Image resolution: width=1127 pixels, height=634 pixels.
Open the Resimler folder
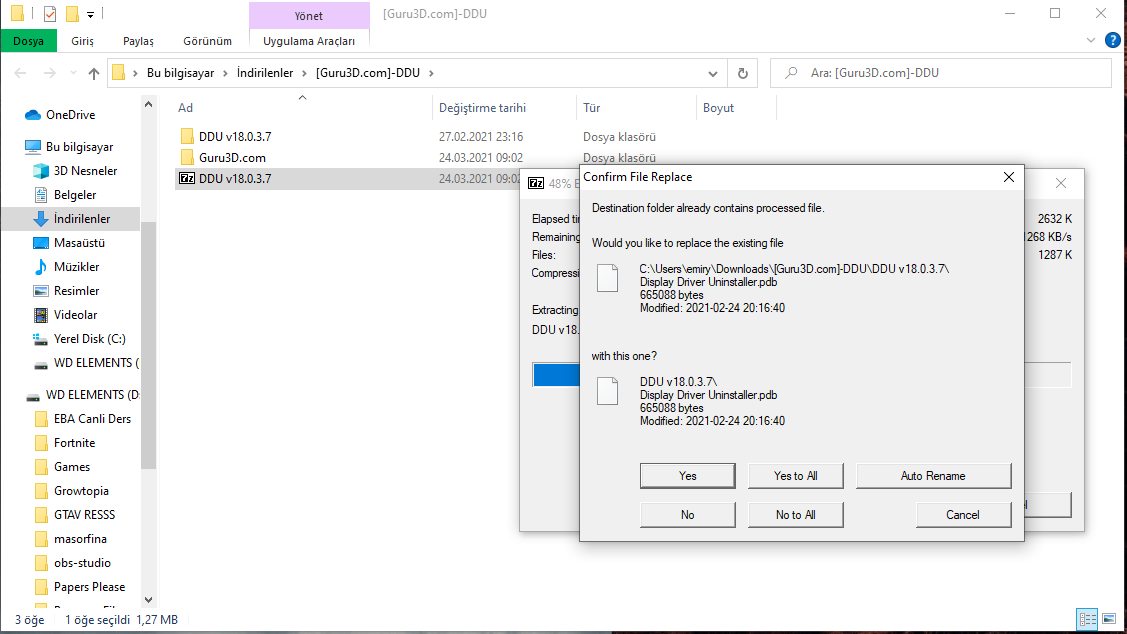click(x=76, y=291)
